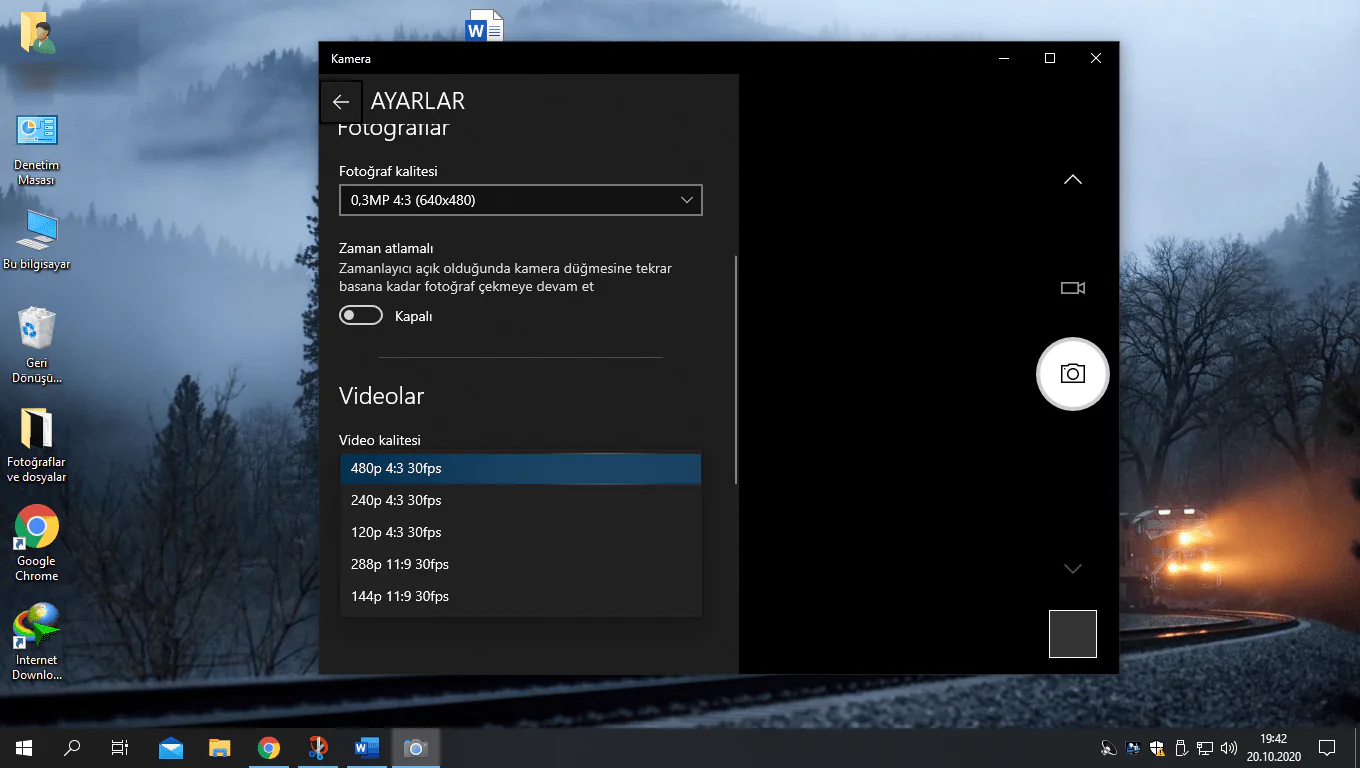The width and height of the screenshot is (1360, 768).
Task: Select 240p 4:3 30fps video quality
Action: coord(520,500)
